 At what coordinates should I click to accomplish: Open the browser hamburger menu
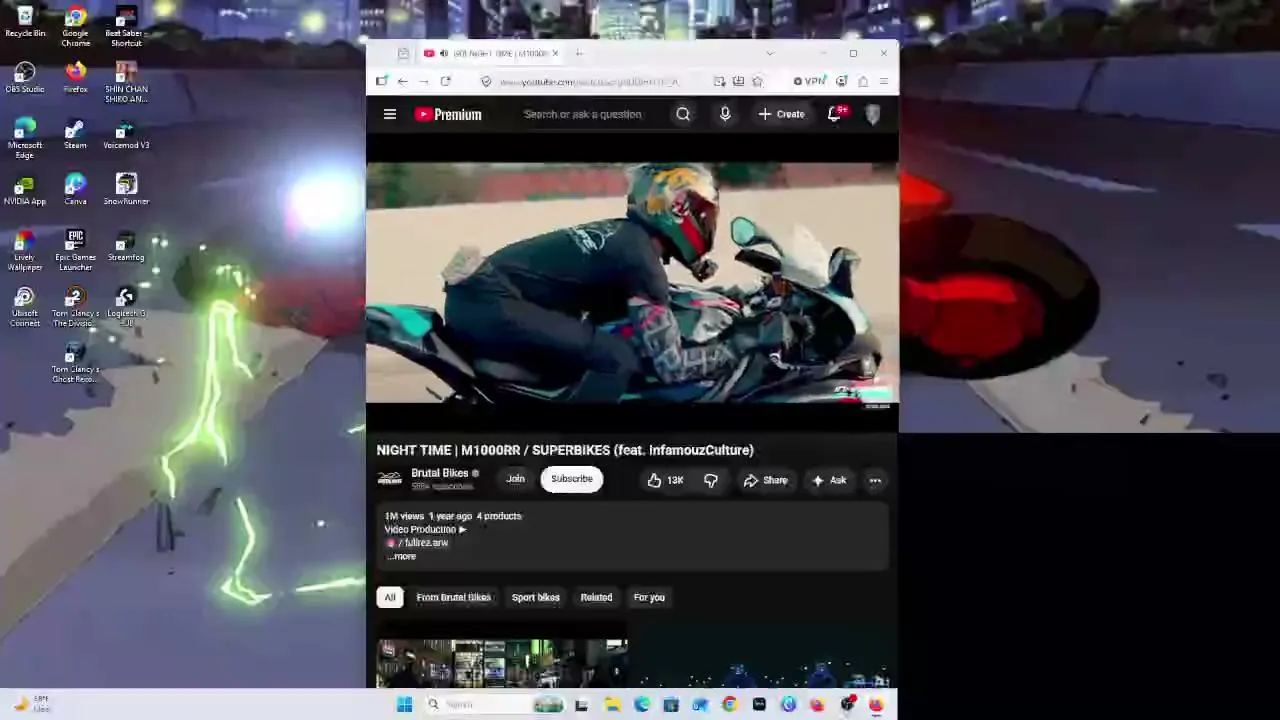[x=884, y=81]
